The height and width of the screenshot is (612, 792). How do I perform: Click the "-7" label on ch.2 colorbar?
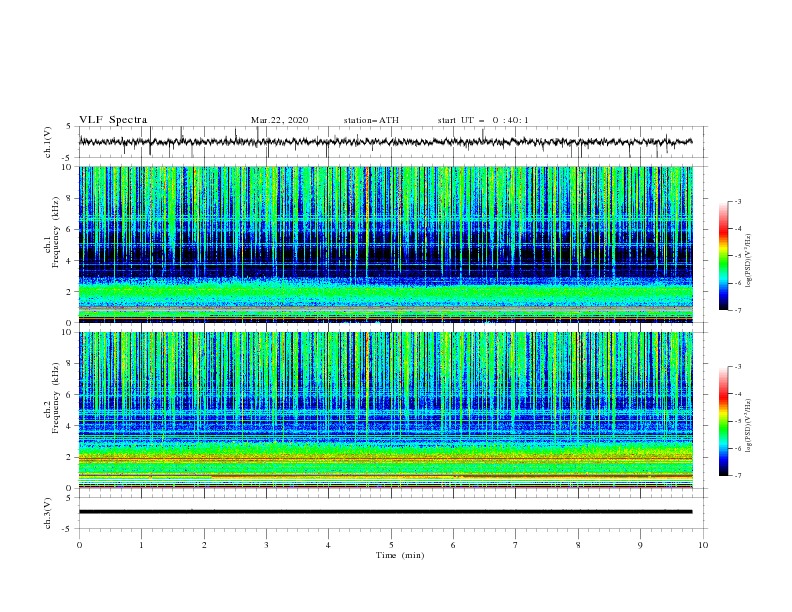tap(737, 475)
